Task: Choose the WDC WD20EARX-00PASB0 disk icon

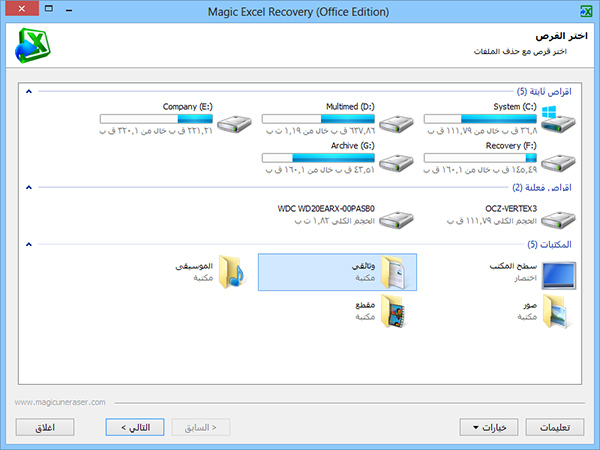Action: pyautogui.click(x=396, y=220)
